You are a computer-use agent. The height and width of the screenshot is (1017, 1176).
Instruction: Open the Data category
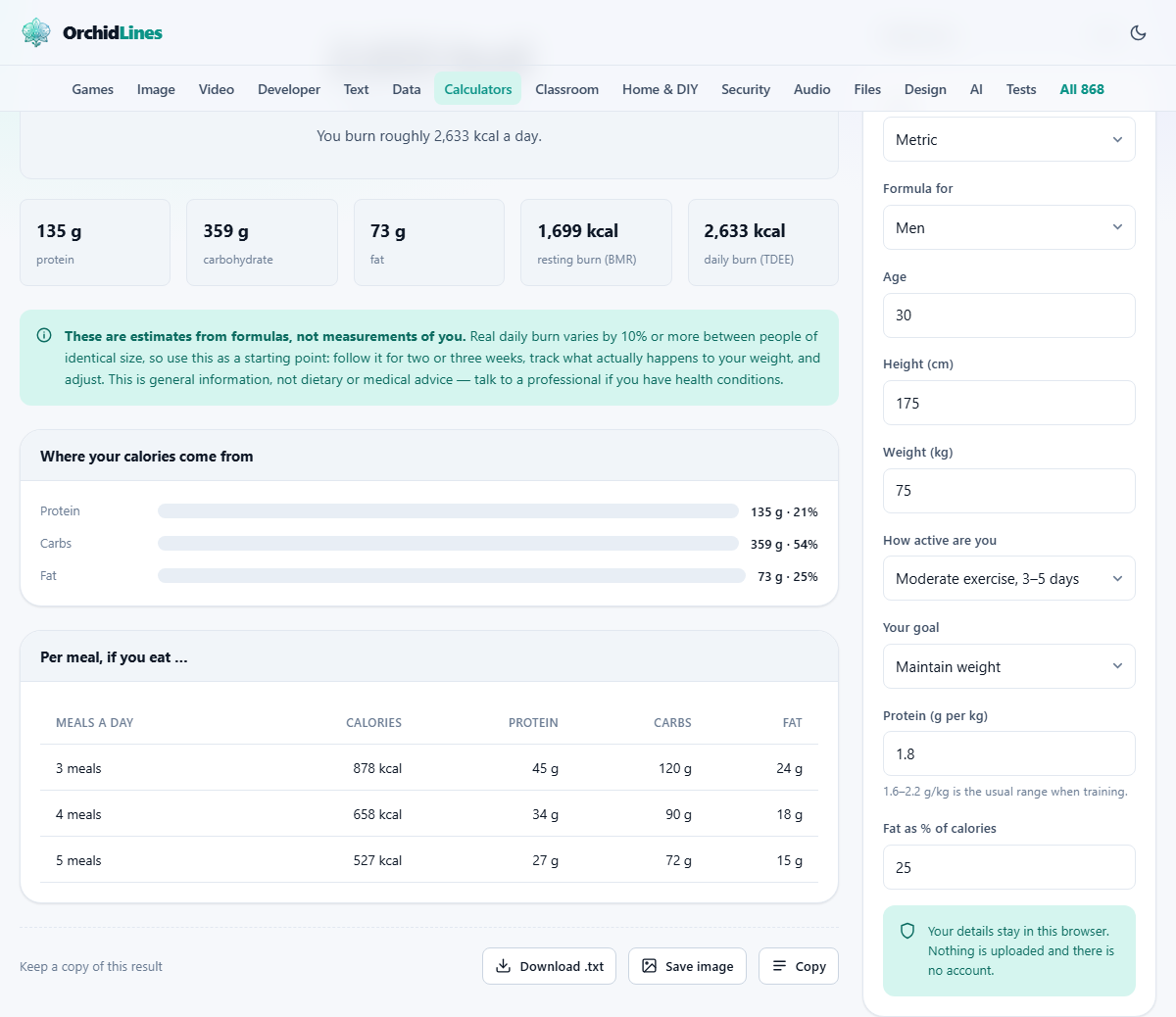coord(407,89)
